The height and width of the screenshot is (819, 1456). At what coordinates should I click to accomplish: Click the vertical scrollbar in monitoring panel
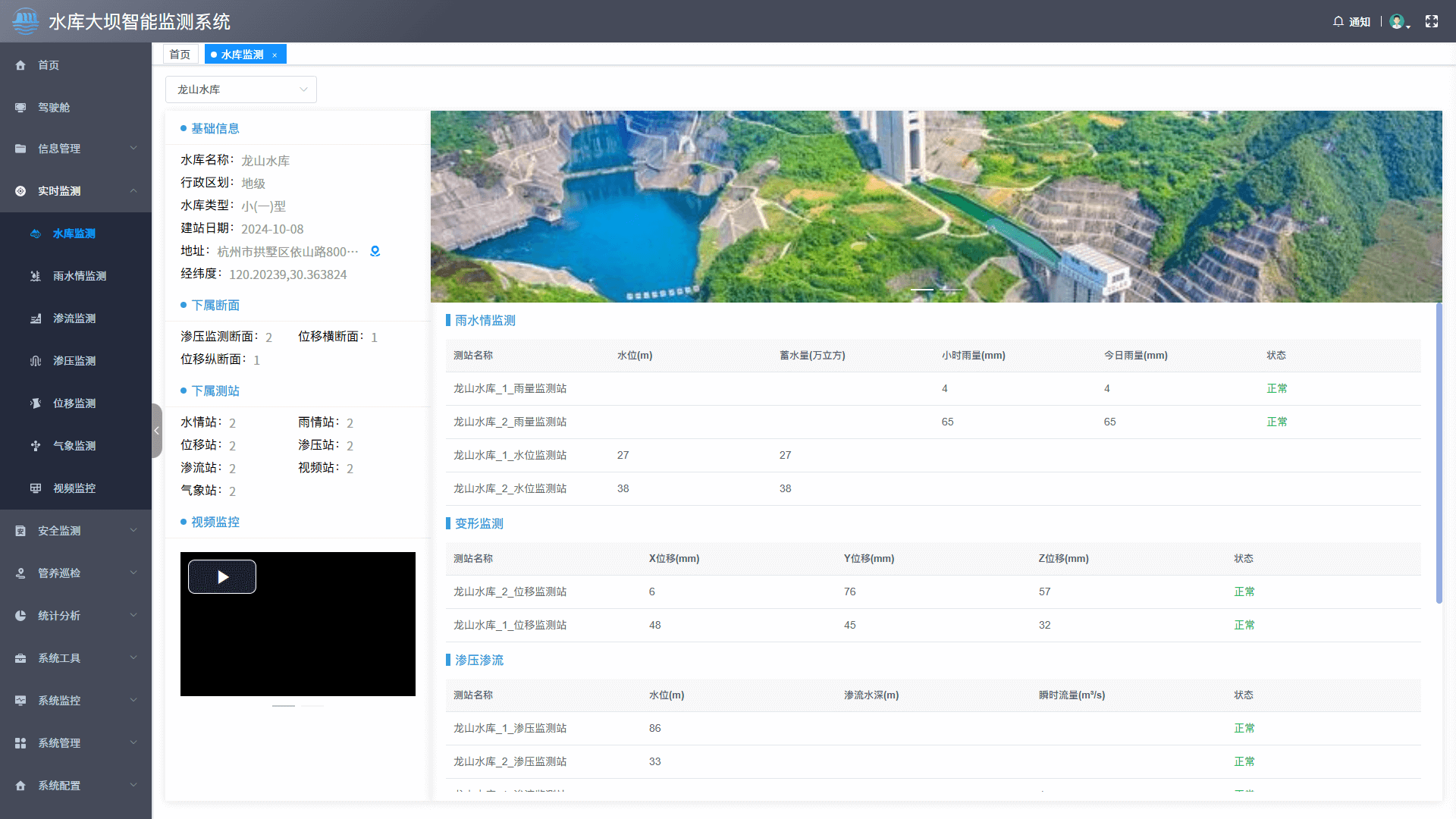coord(1439,453)
